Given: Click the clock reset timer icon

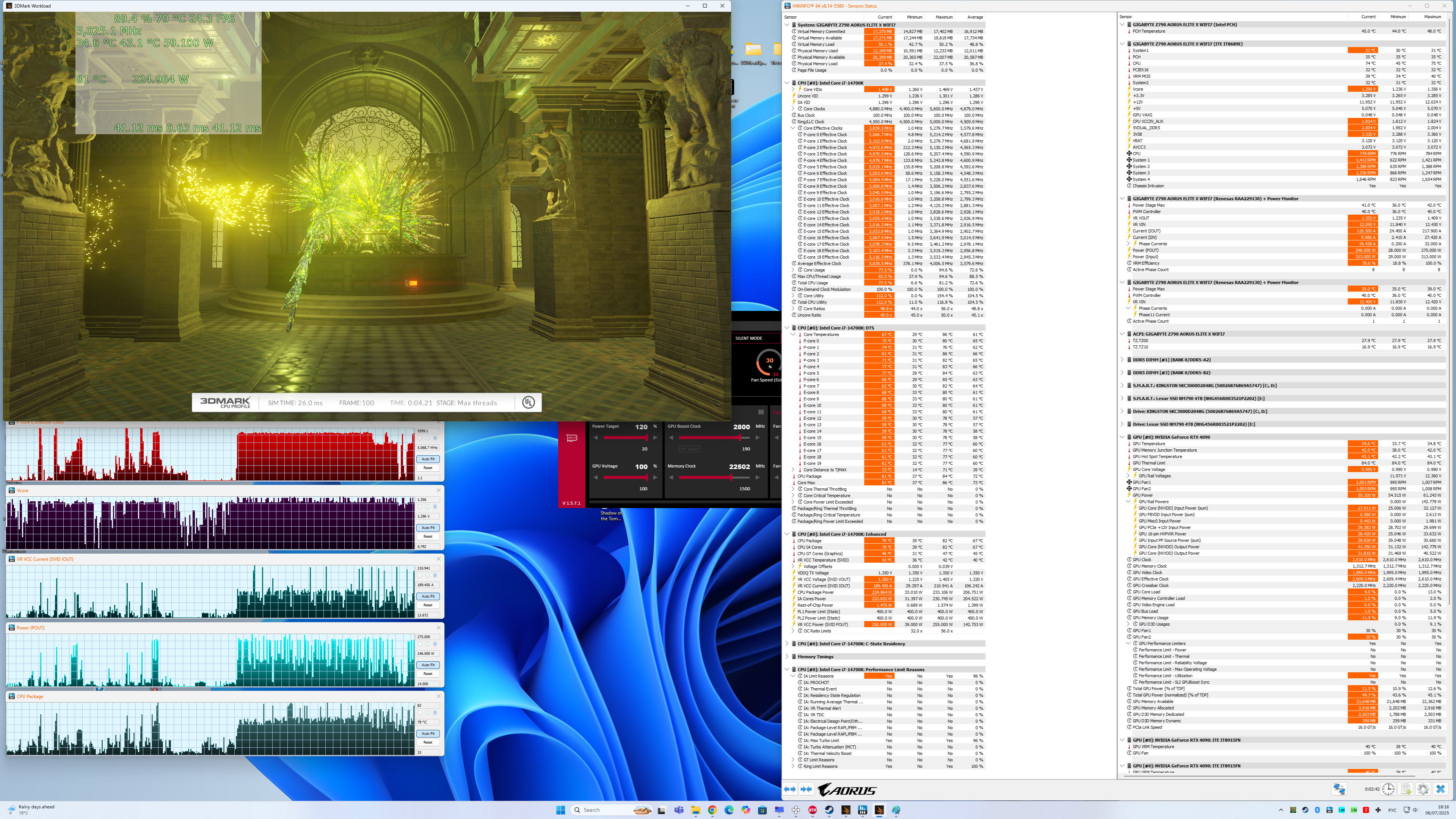Looking at the screenshot, I should click(x=1388, y=789).
